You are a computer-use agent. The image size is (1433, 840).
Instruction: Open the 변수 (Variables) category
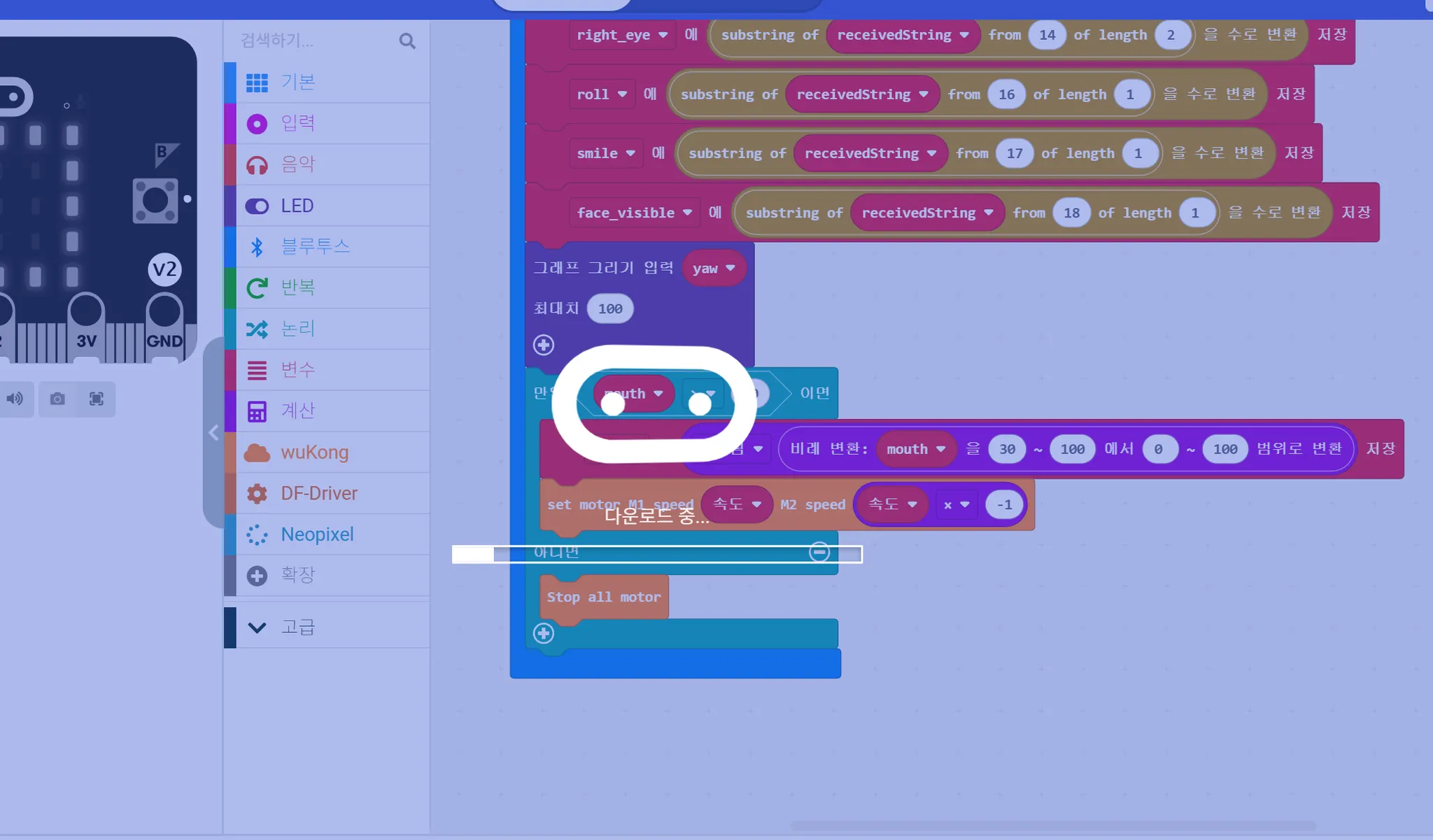tap(297, 370)
